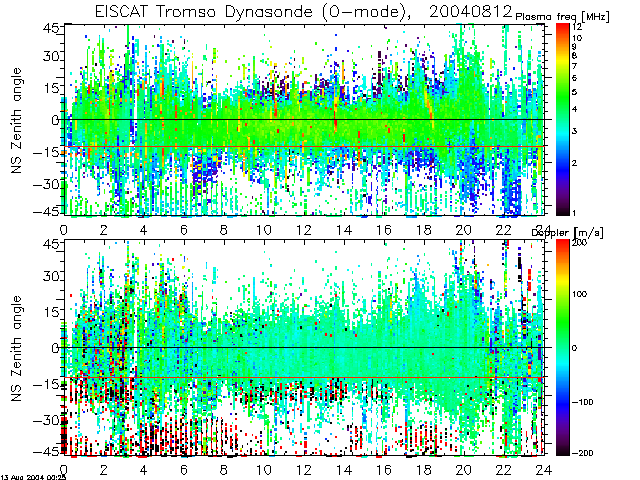Click the "6" tick on plasma freq colorbar
The width and height of the screenshot is (640, 480).
[574, 78]
